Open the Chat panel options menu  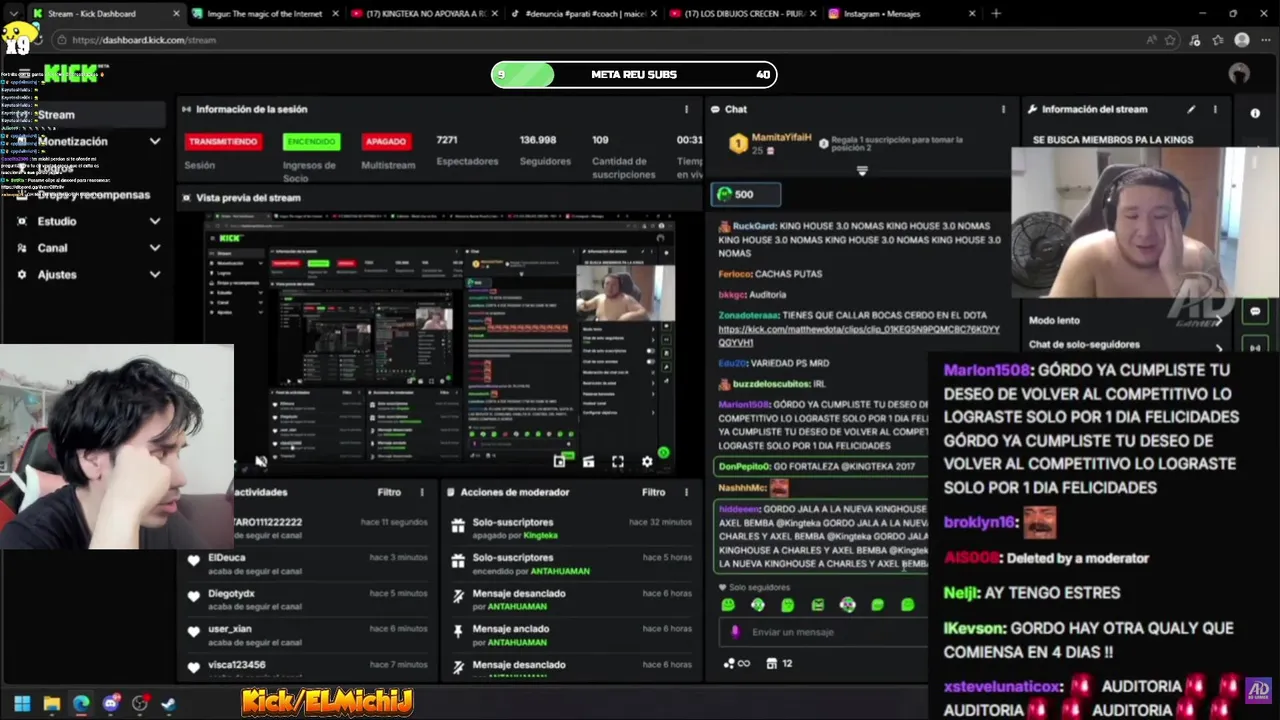pos(1003,109)
